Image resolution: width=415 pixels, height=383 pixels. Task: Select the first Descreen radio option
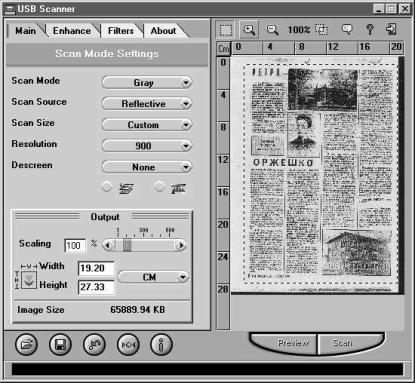pyautogui.click(x=106, y=187)
